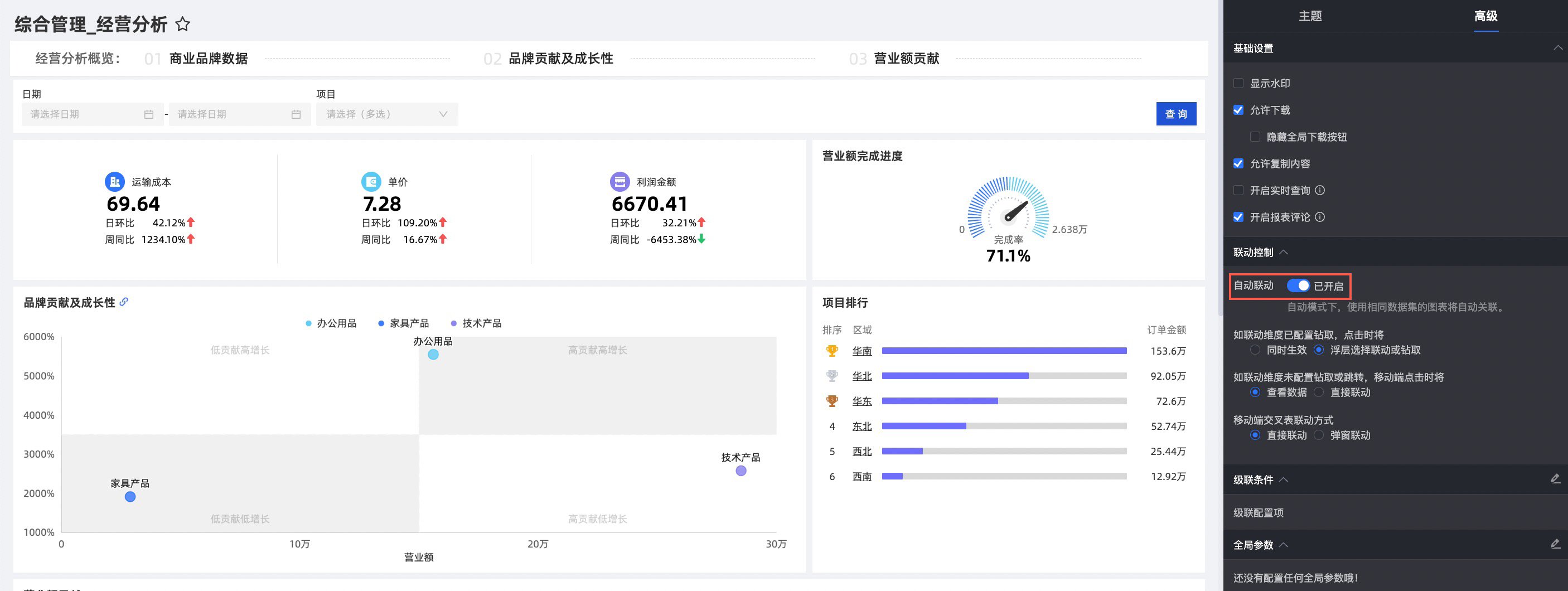Open the calendar icon in the end date field
The image size is (1568, 591).
(x=297, y=114)
